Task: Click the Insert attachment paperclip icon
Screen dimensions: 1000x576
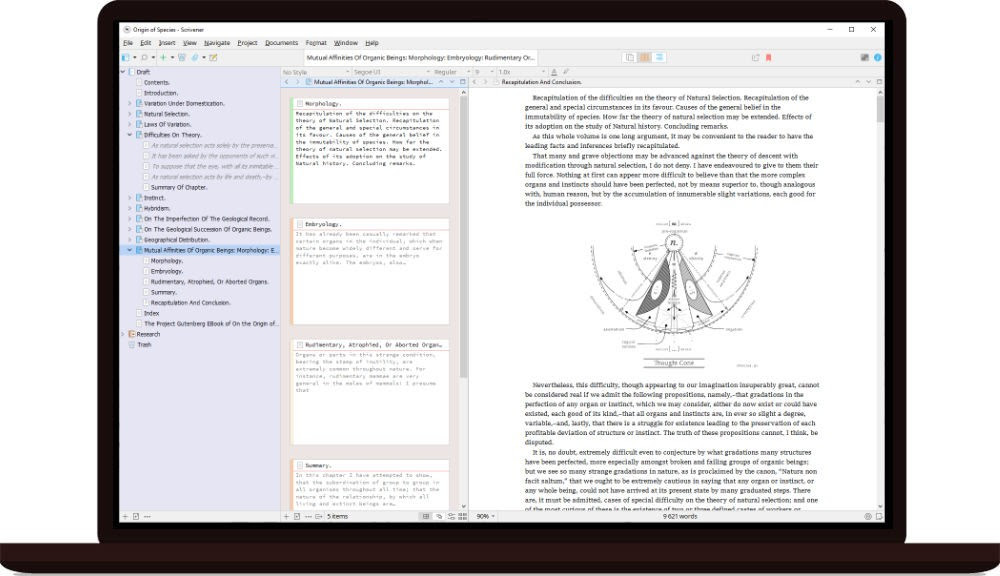Action: 195,57
